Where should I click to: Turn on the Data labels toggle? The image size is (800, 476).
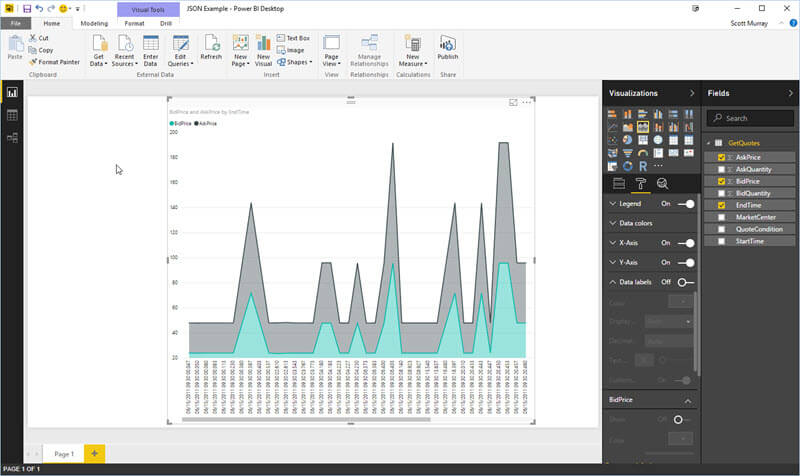(685, 282)
